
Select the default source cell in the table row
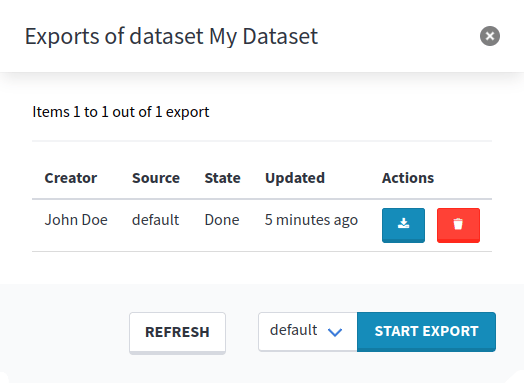(156, 220)
